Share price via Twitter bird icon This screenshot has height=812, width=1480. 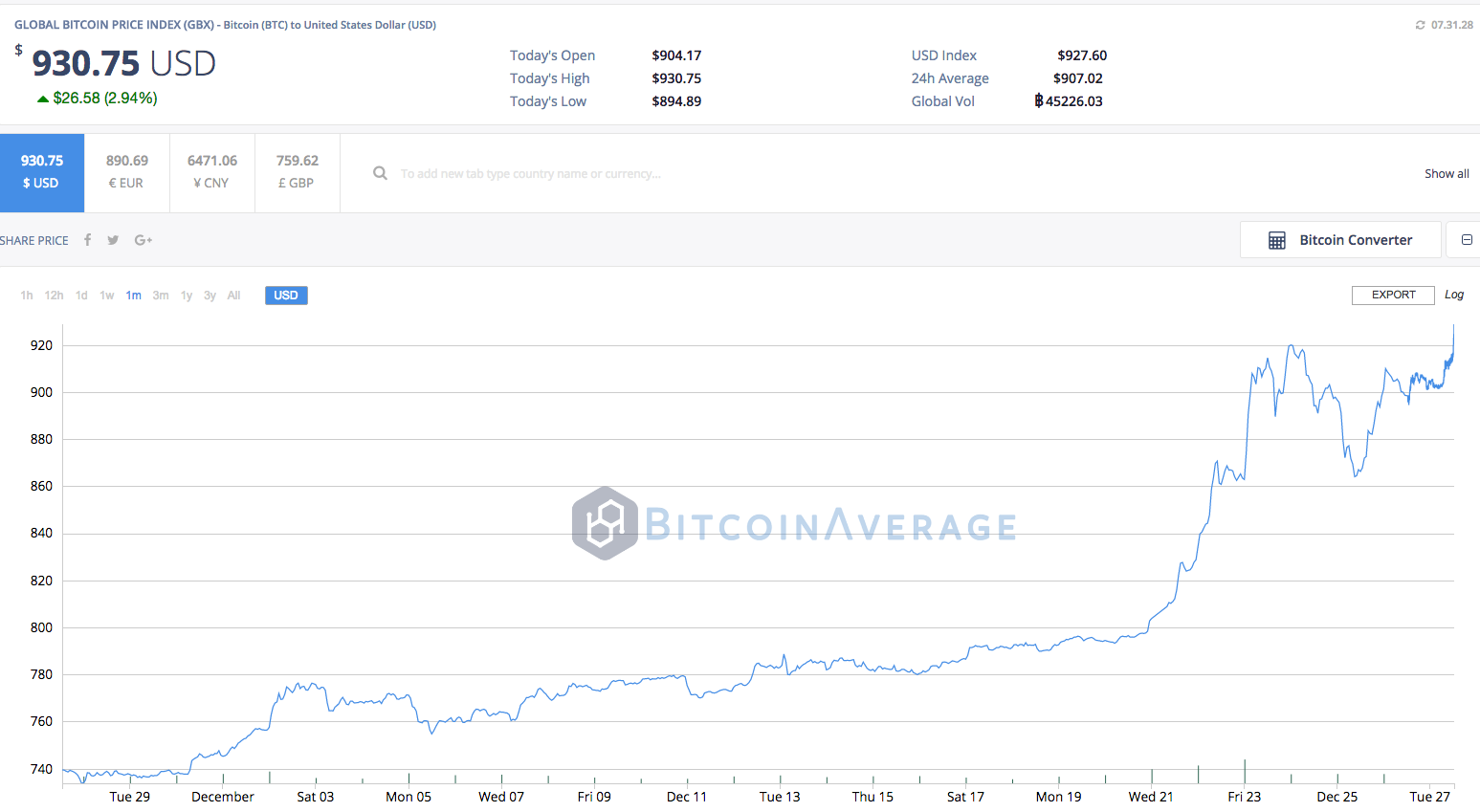(113, 240)
